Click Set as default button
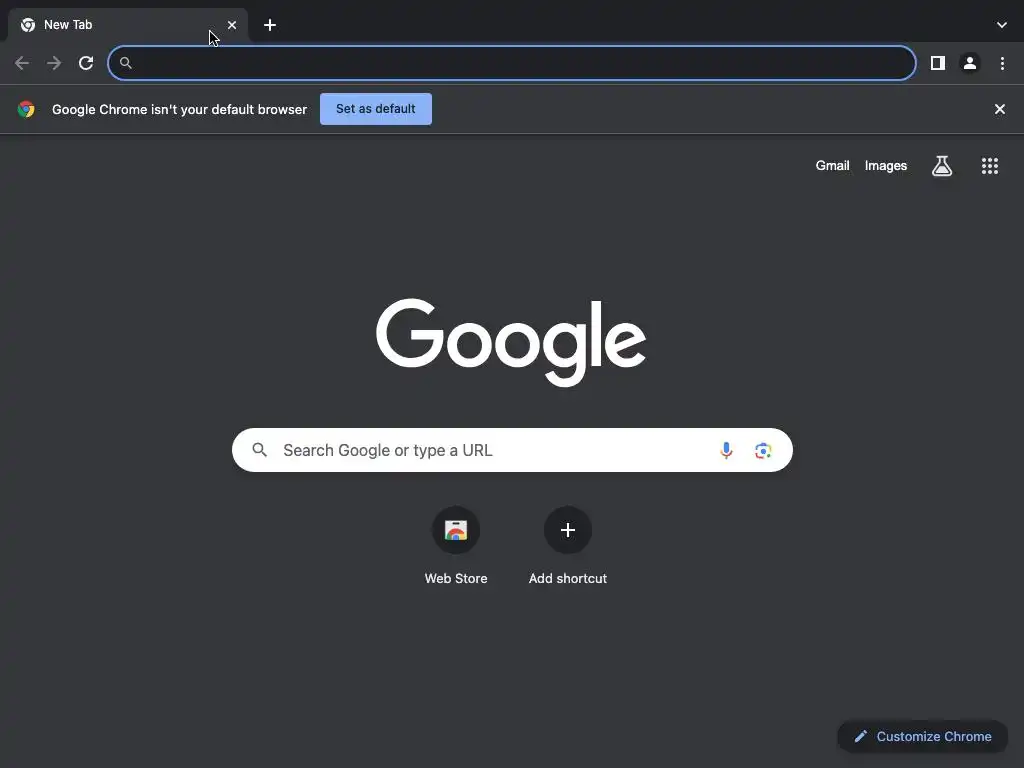Viewport: 1024px width, 768px height. pos(376,109)
